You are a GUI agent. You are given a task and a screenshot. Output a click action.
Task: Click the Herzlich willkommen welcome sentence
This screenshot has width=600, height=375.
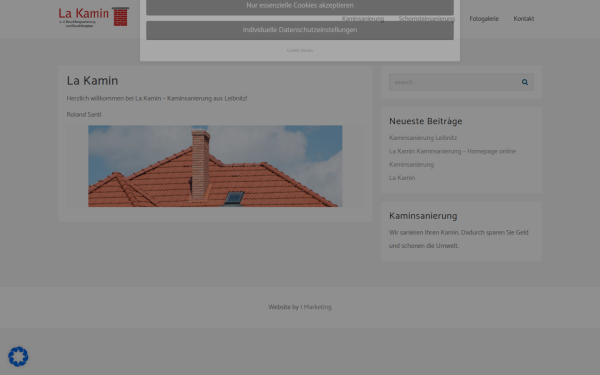click(157, 98)
